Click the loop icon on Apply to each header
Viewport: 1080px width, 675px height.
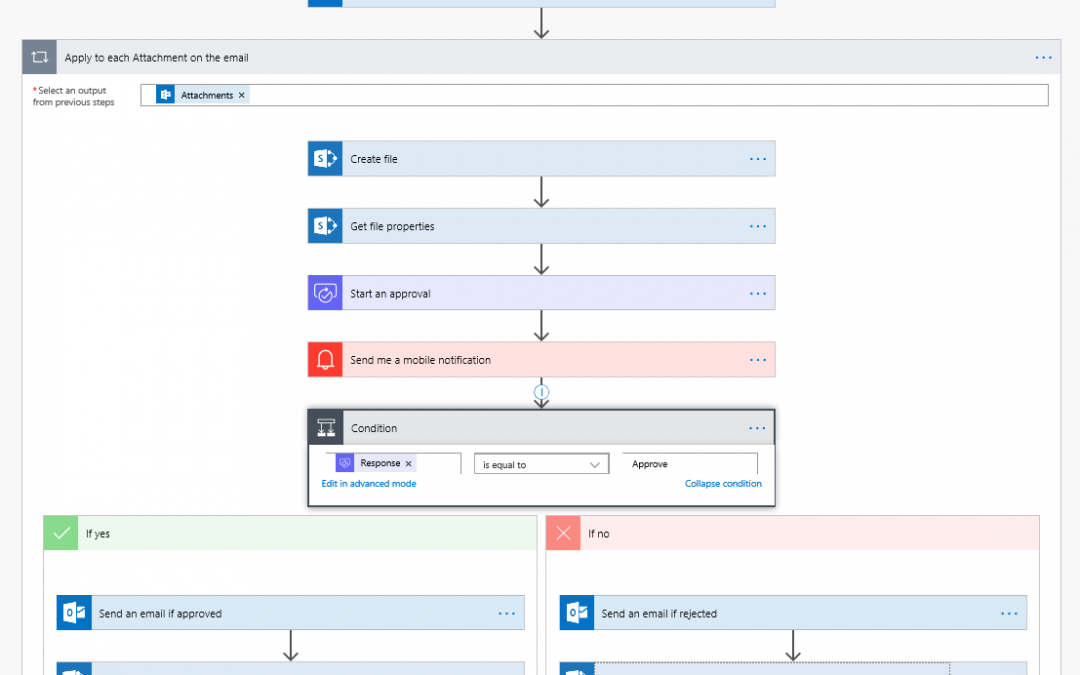click(40, 58)
